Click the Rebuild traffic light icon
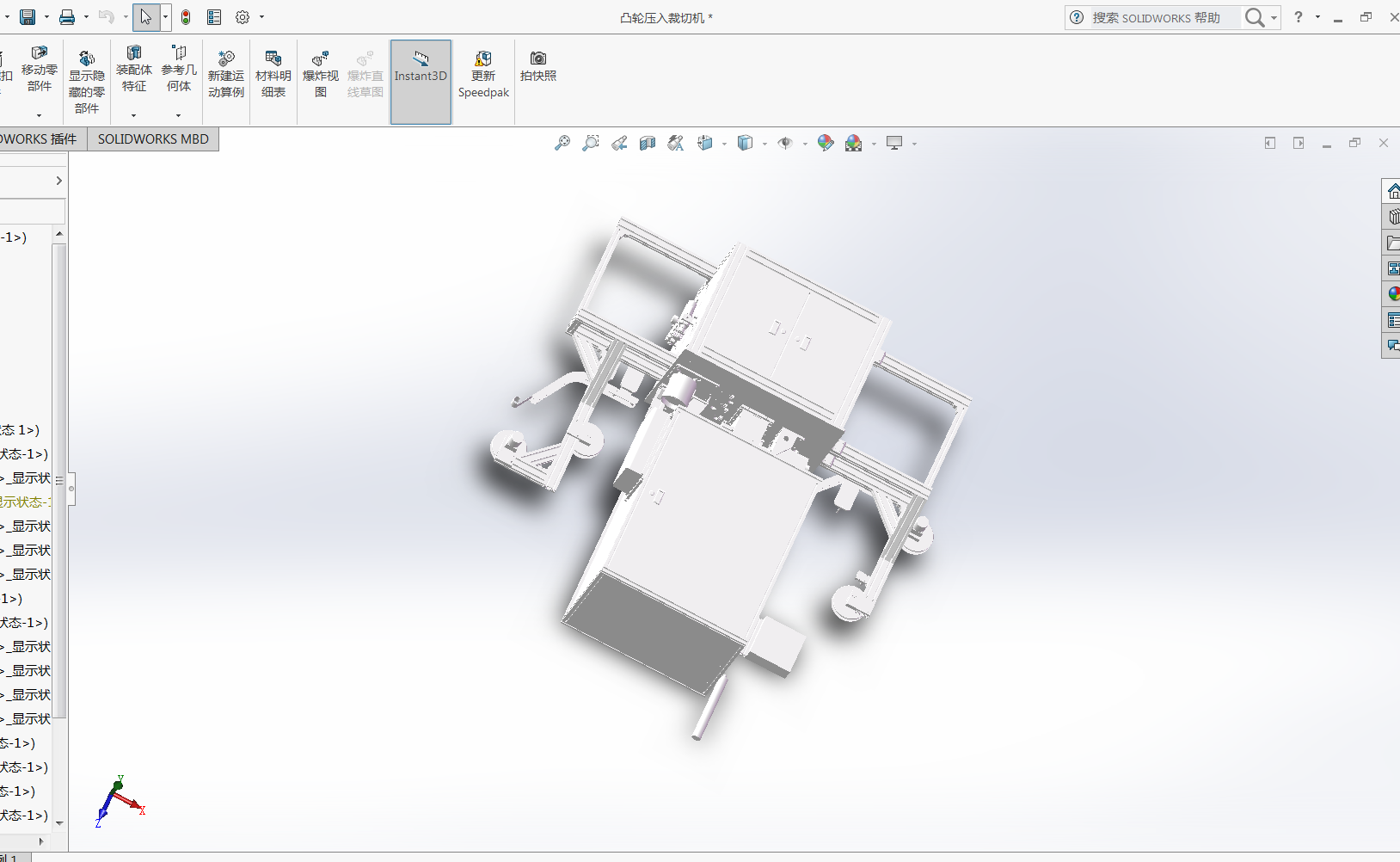Viewport: 1400px width, 862px height. [186, 17]
